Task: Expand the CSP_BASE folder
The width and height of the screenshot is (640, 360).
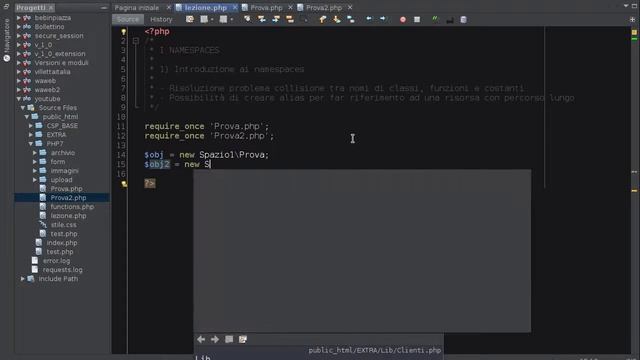Action: pyautogui.click(x=31, y=126)
